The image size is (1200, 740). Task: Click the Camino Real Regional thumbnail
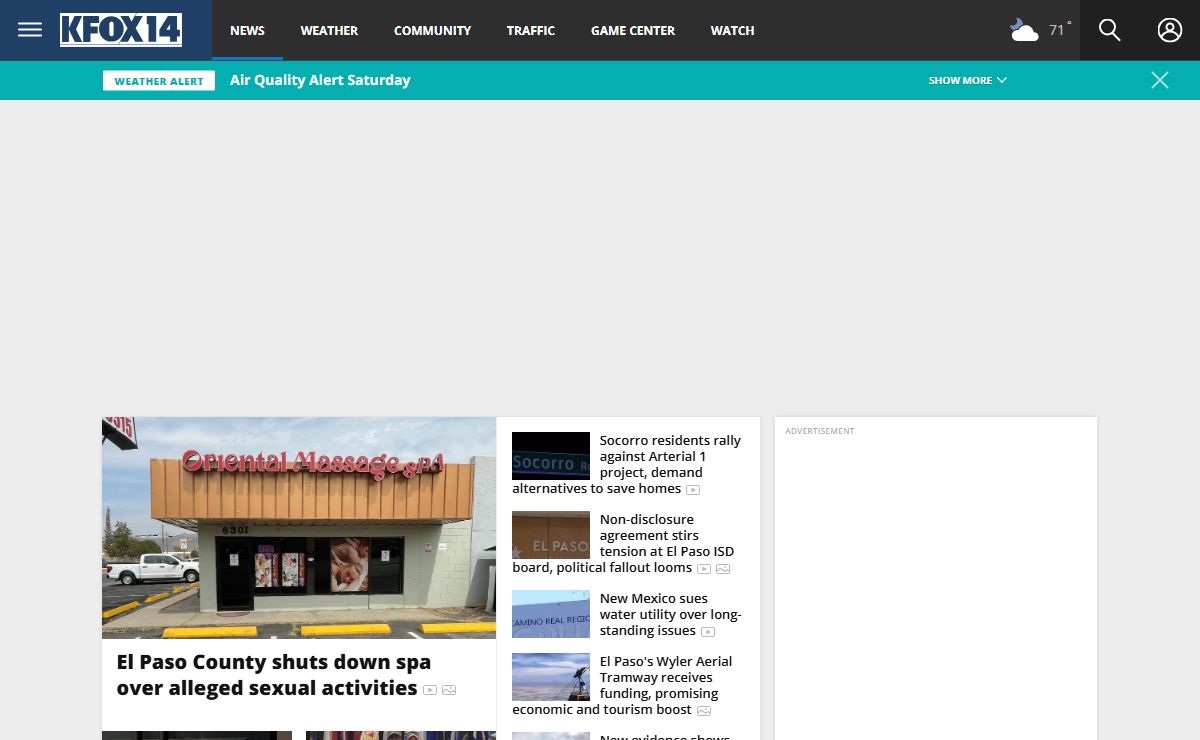pyautogui.click(x=551, y=614)
